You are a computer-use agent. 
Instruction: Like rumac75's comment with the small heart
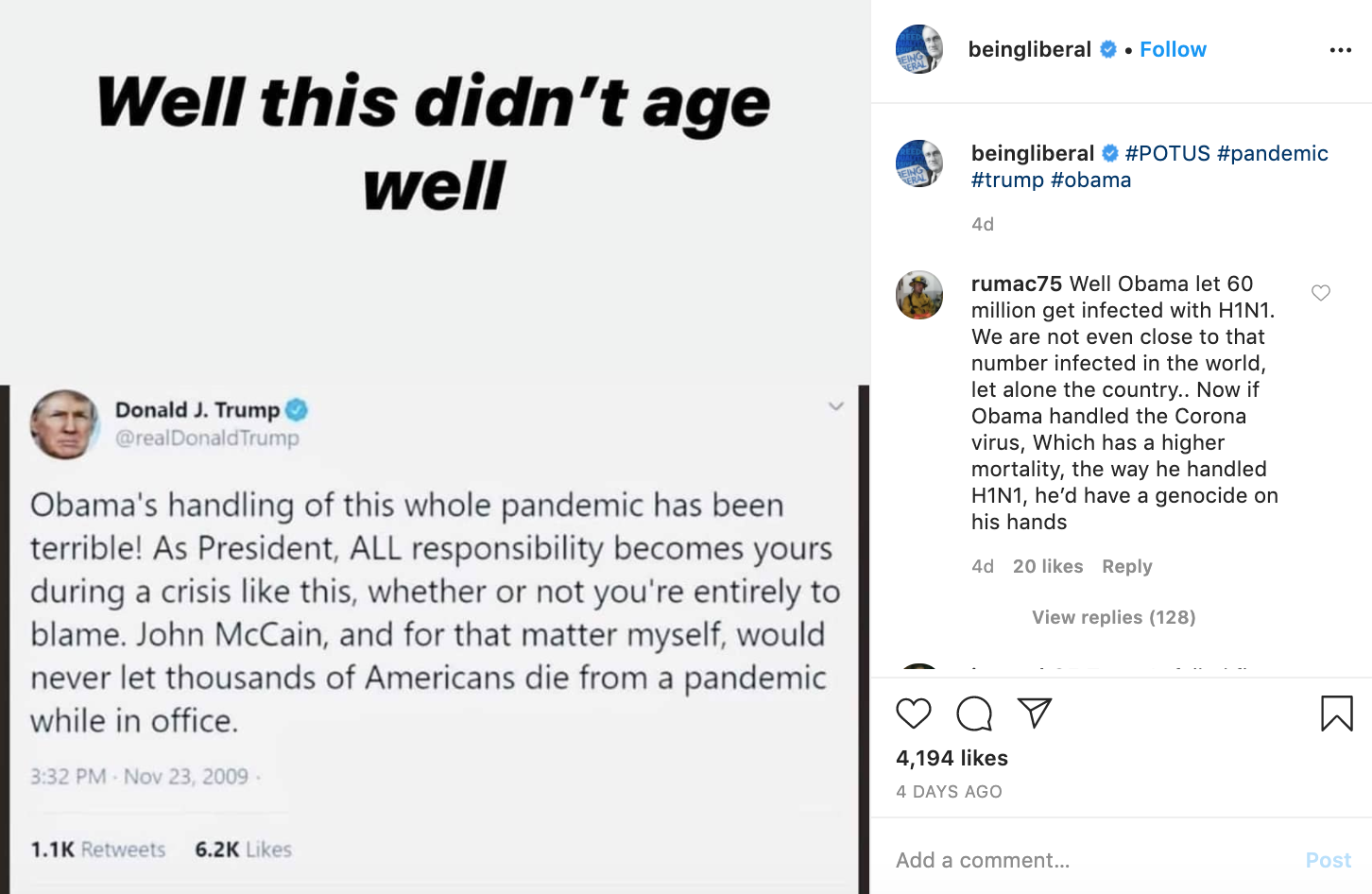tap(1321, 293)
